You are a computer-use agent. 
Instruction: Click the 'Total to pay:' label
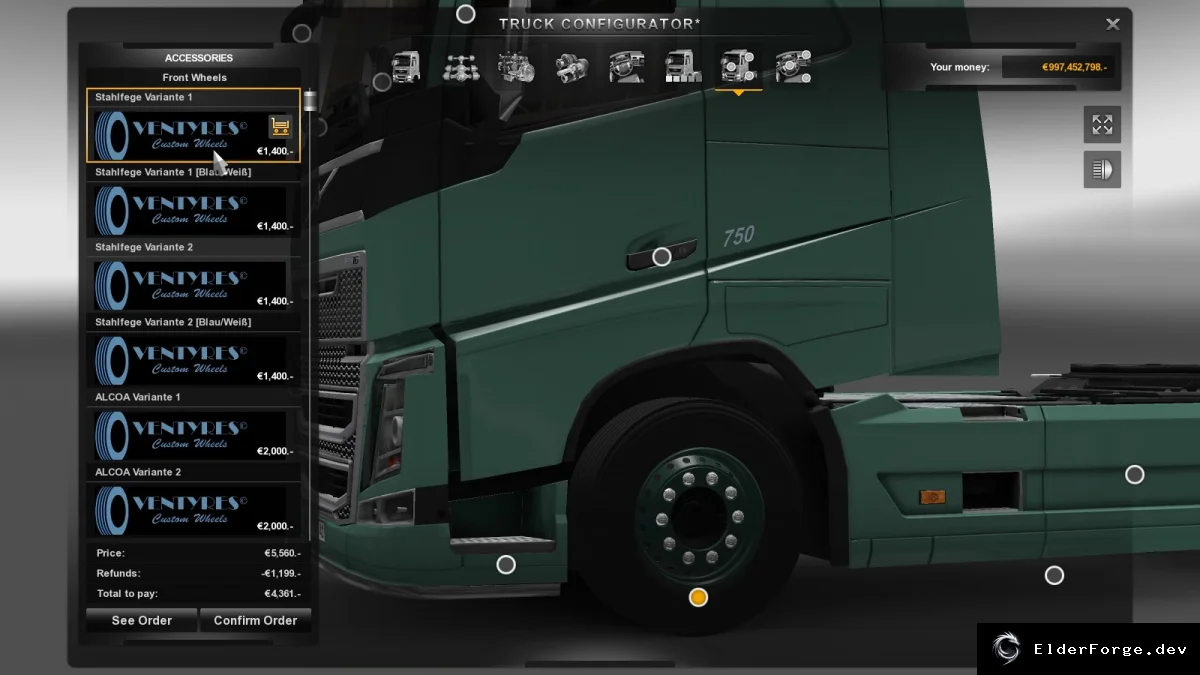127,594
